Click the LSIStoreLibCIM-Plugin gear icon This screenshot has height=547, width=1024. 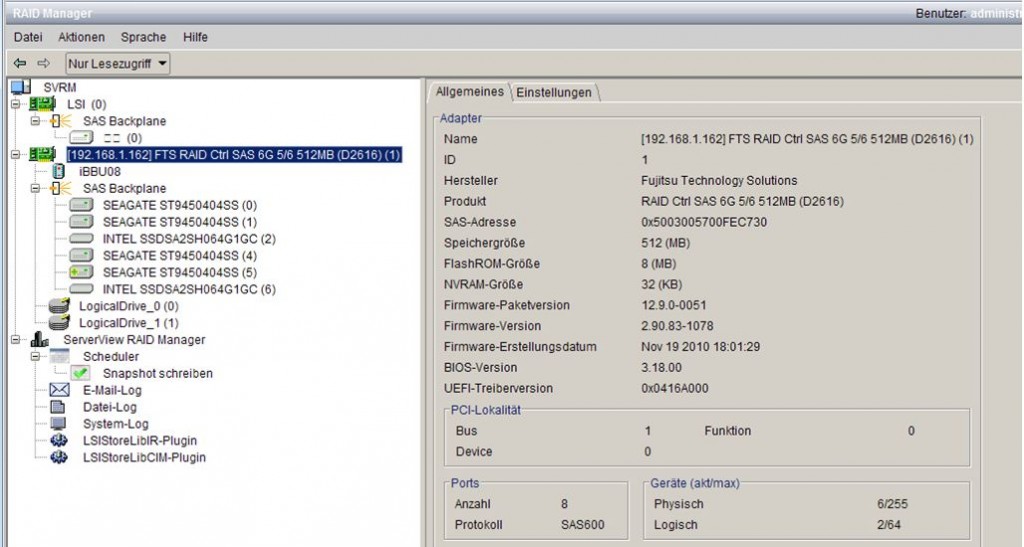tap(59, 458)
